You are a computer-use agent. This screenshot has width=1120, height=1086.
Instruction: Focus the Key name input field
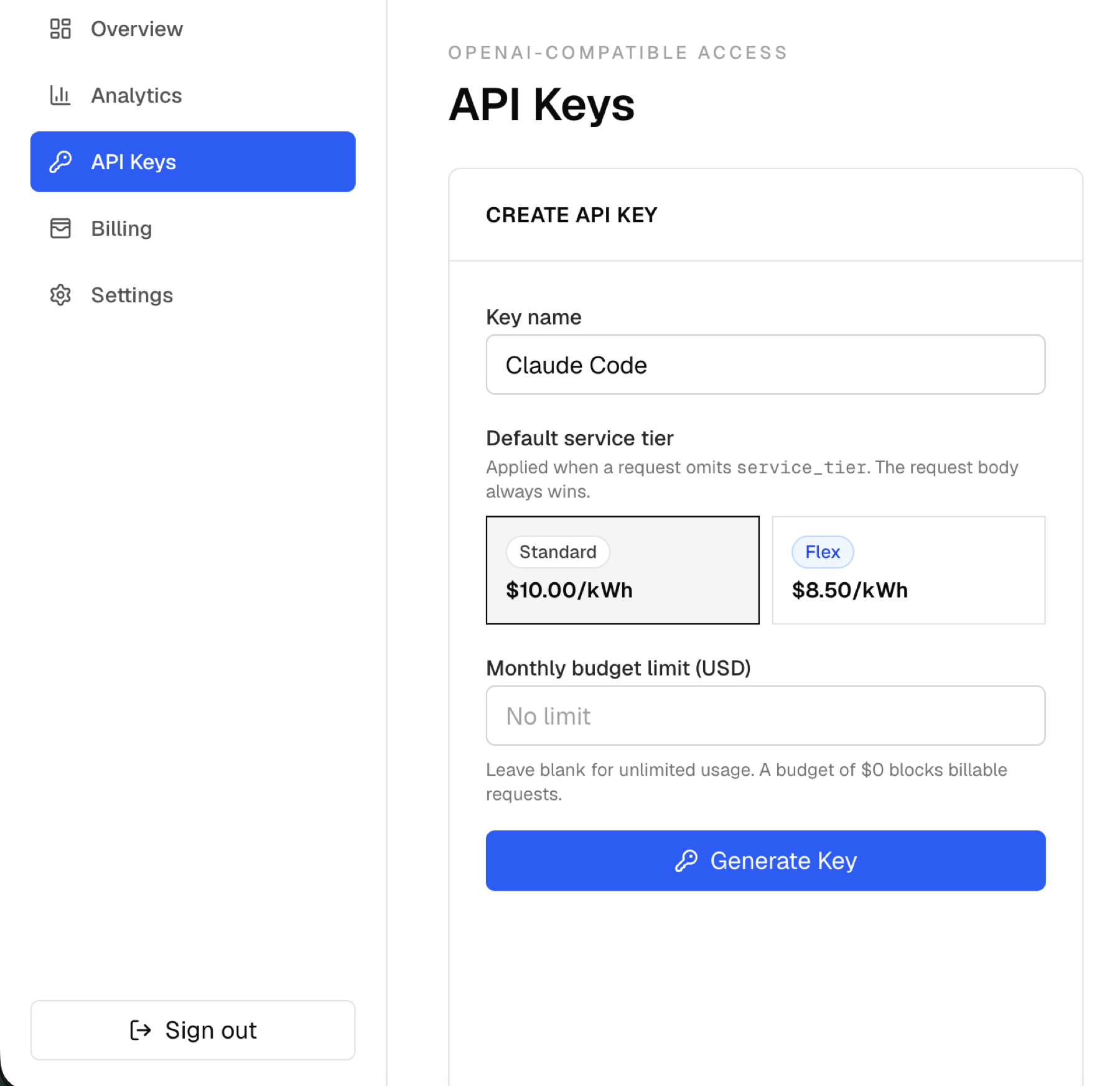pyautogui.click(x=765, y=364)
